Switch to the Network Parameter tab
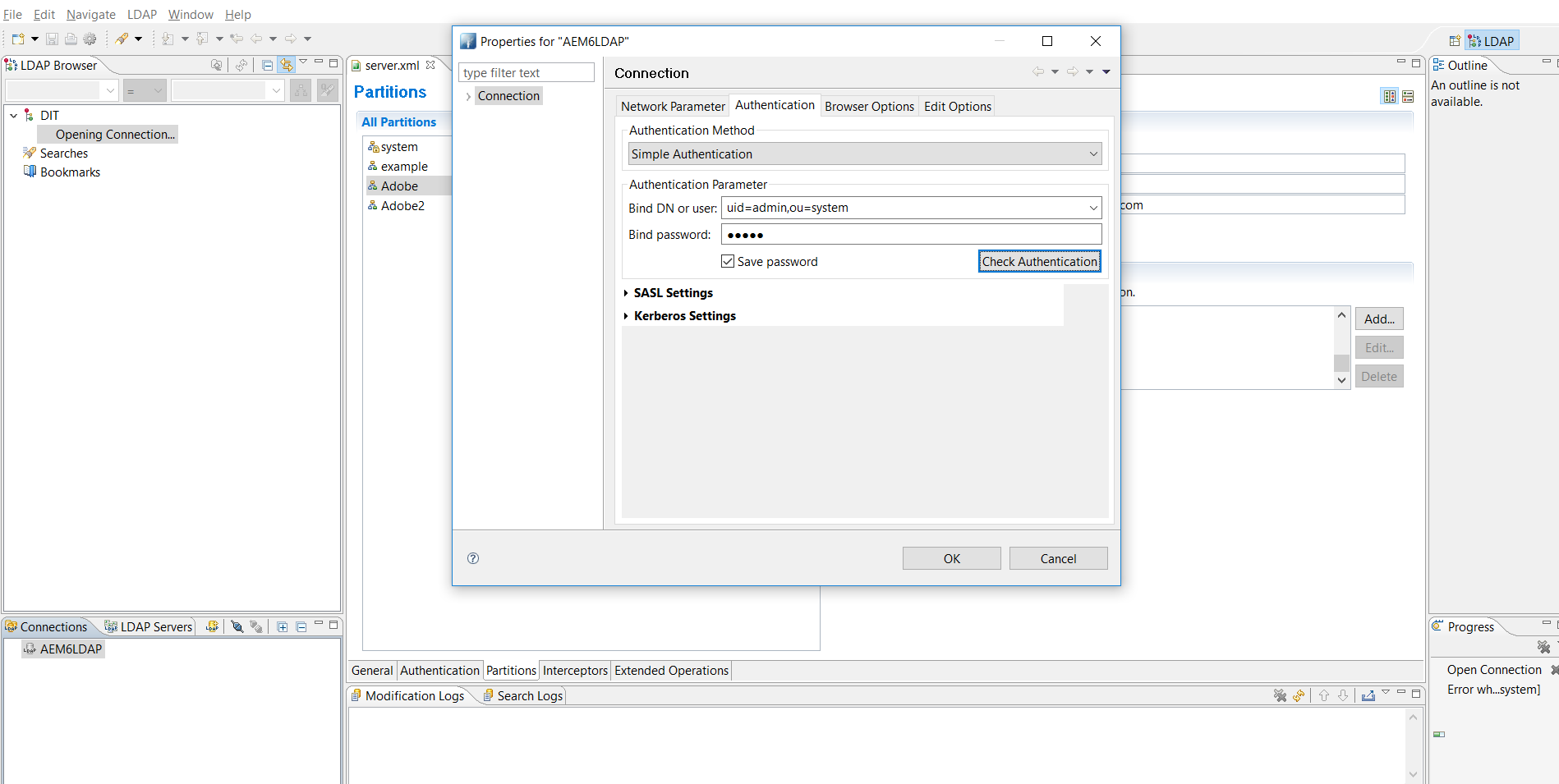This screenshot has height=784, width=1559. 672,106
